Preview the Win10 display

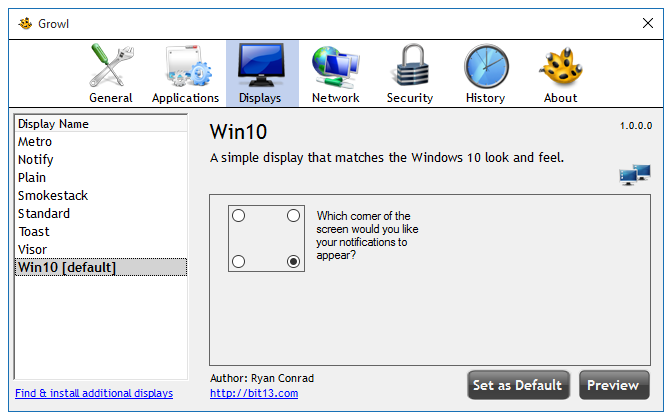(614, 385)
